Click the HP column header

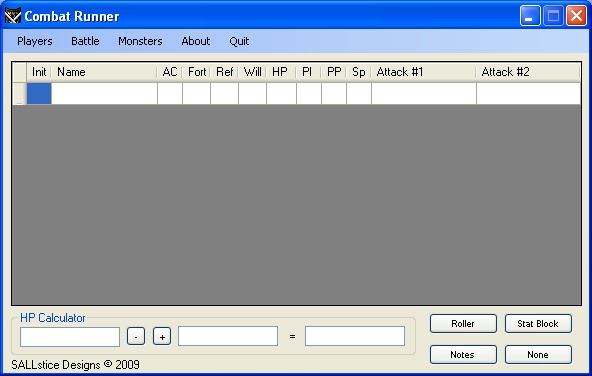point(281,72)
